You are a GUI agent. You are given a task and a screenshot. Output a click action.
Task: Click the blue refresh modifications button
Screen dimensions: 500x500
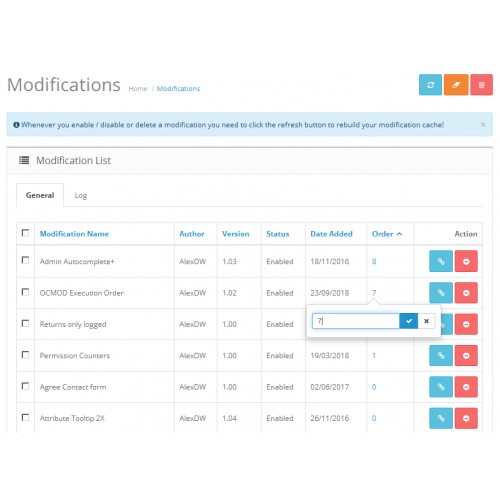(x=430, y=85)
